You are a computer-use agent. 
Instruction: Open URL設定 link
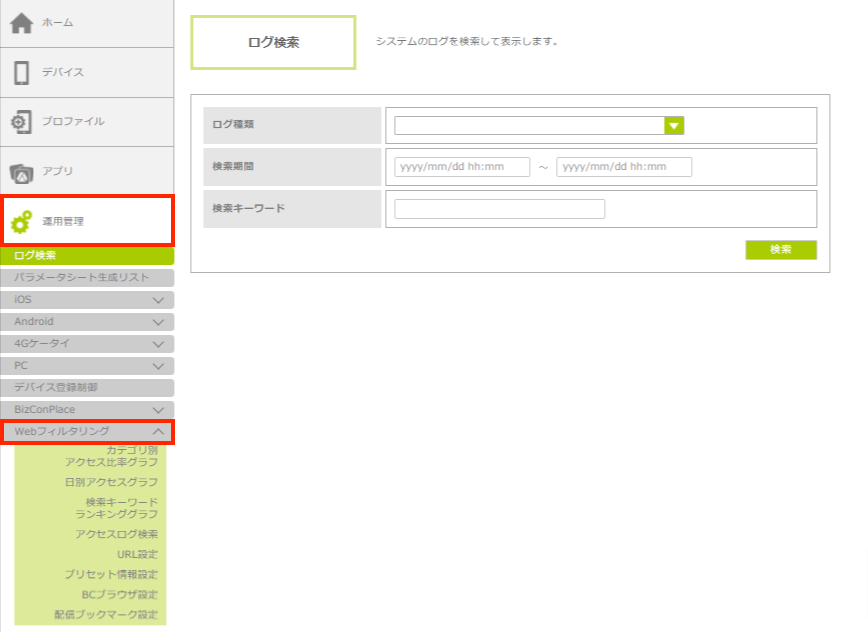137,554
